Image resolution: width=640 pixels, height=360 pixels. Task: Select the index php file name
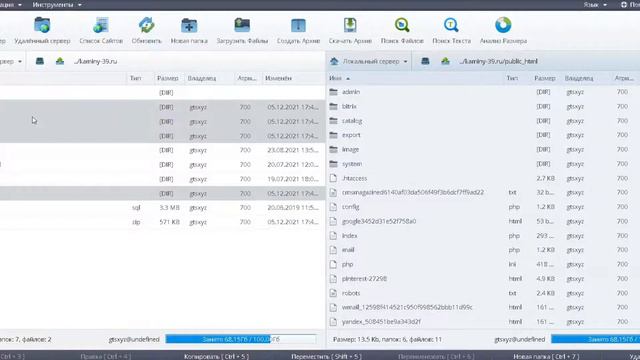[x=349, y=236]
